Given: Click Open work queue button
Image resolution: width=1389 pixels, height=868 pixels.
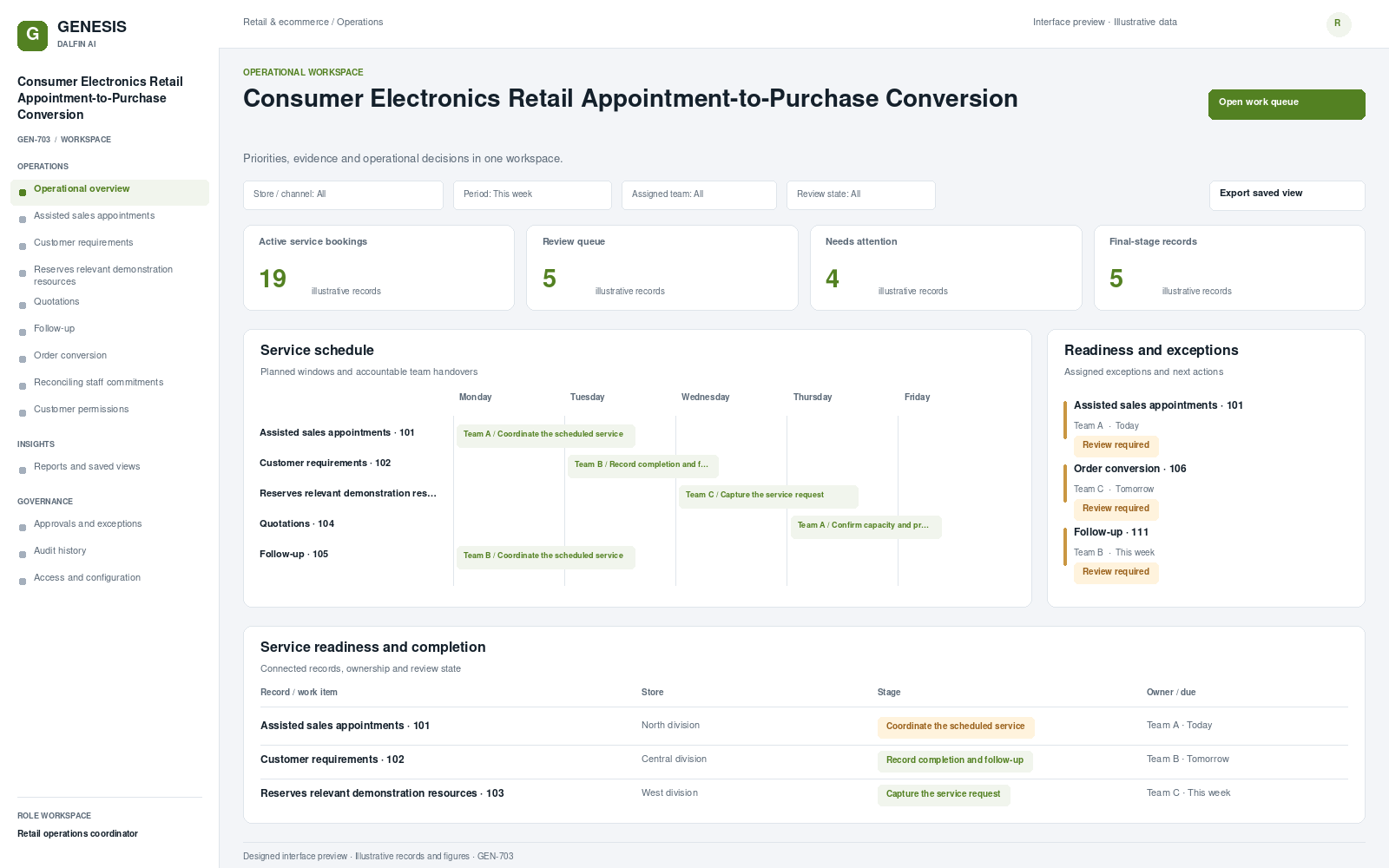Looking at the screenshot, I should coord(1287,104).
